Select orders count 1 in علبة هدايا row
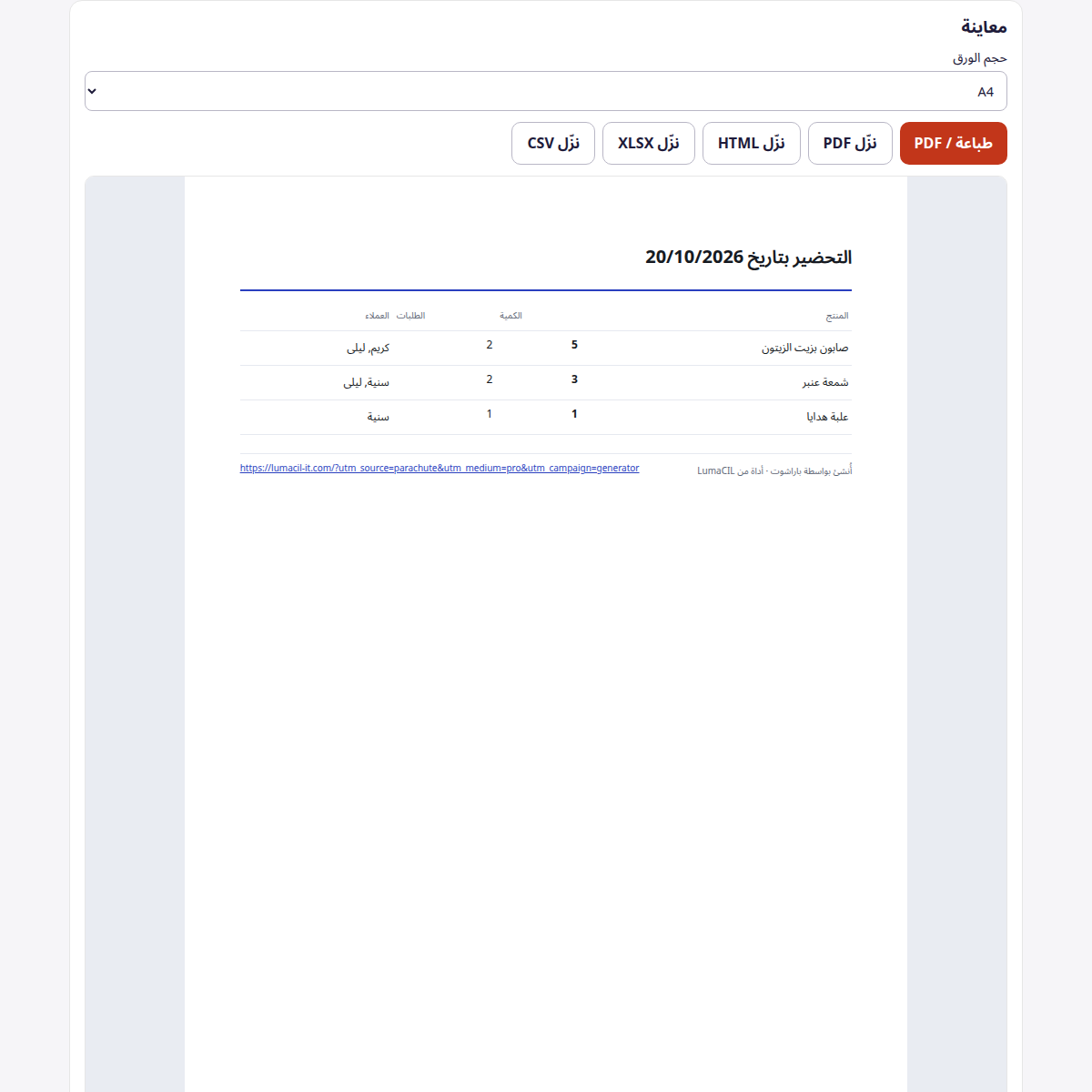Screen dimensions: 1092x1092 click(x=490, y=414)
